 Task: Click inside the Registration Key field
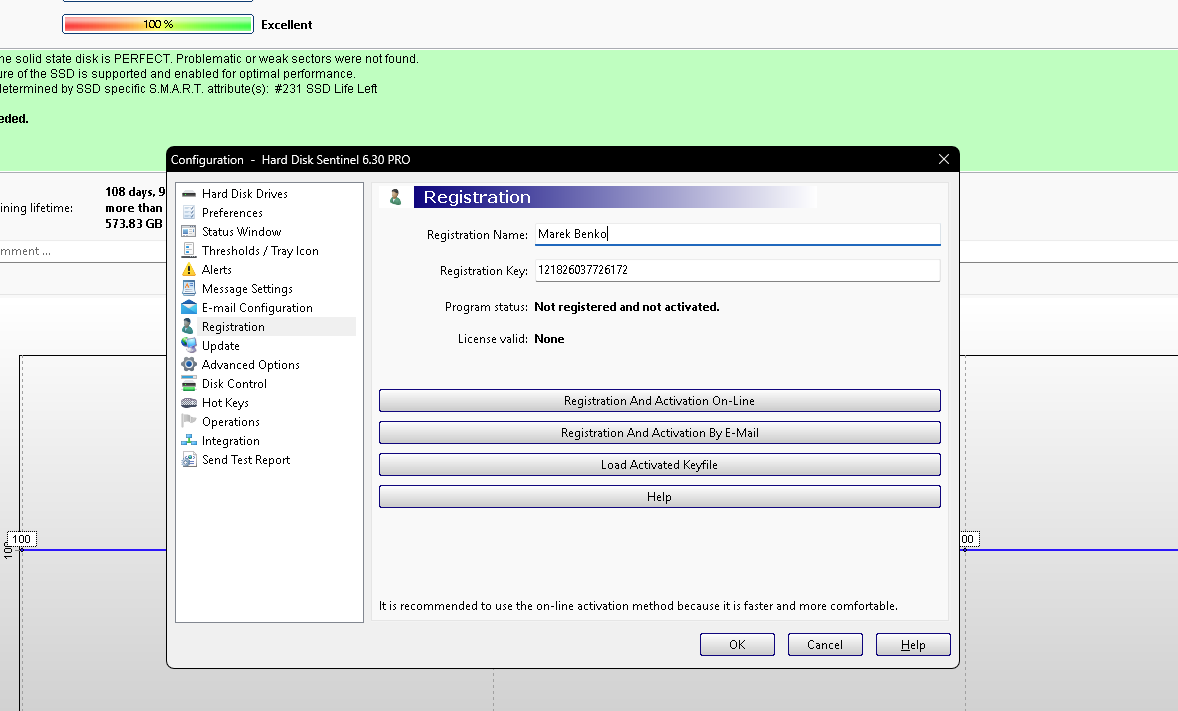tap(737, 270)
